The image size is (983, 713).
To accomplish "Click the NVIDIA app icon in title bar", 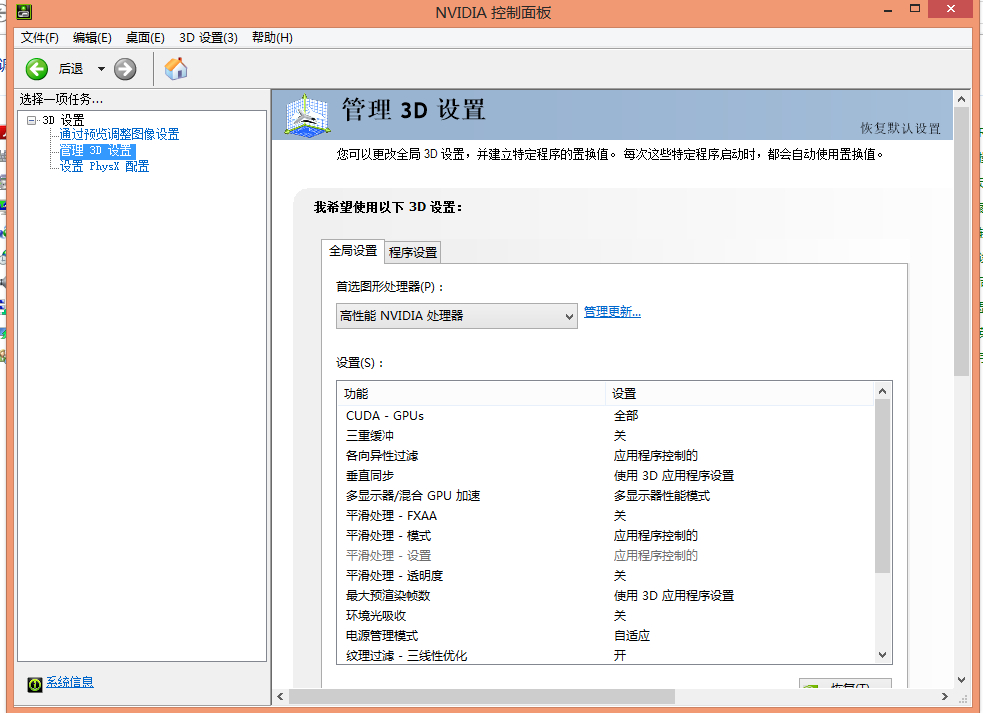I will click(x=23, y=11).
